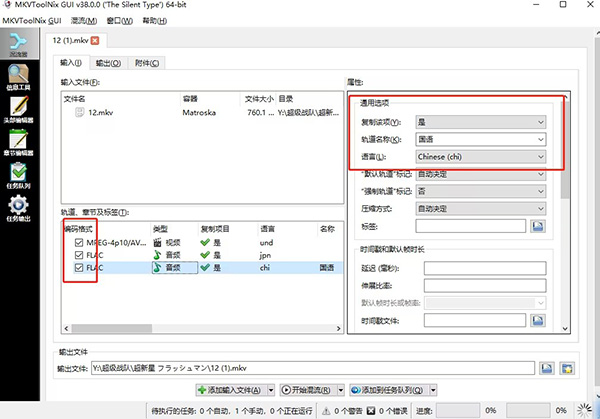Open the 压缩方式 dropdown
Viewport: 600px width, 419px height.
[x=481, y=209]
